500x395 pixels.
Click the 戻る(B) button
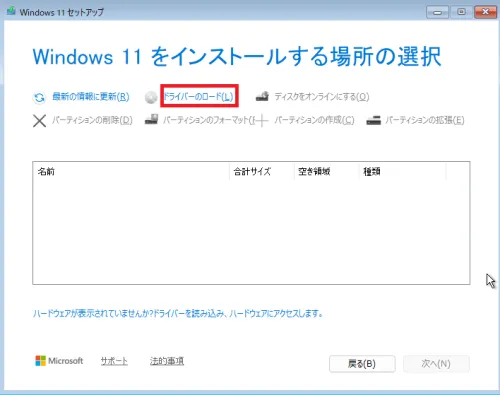362,364
